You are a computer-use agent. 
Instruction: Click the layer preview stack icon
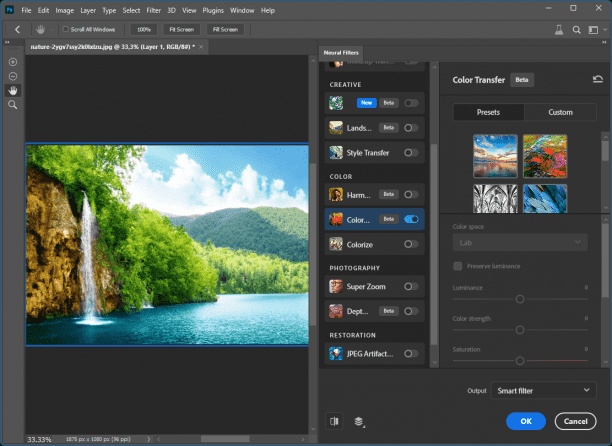pos(358,421)
